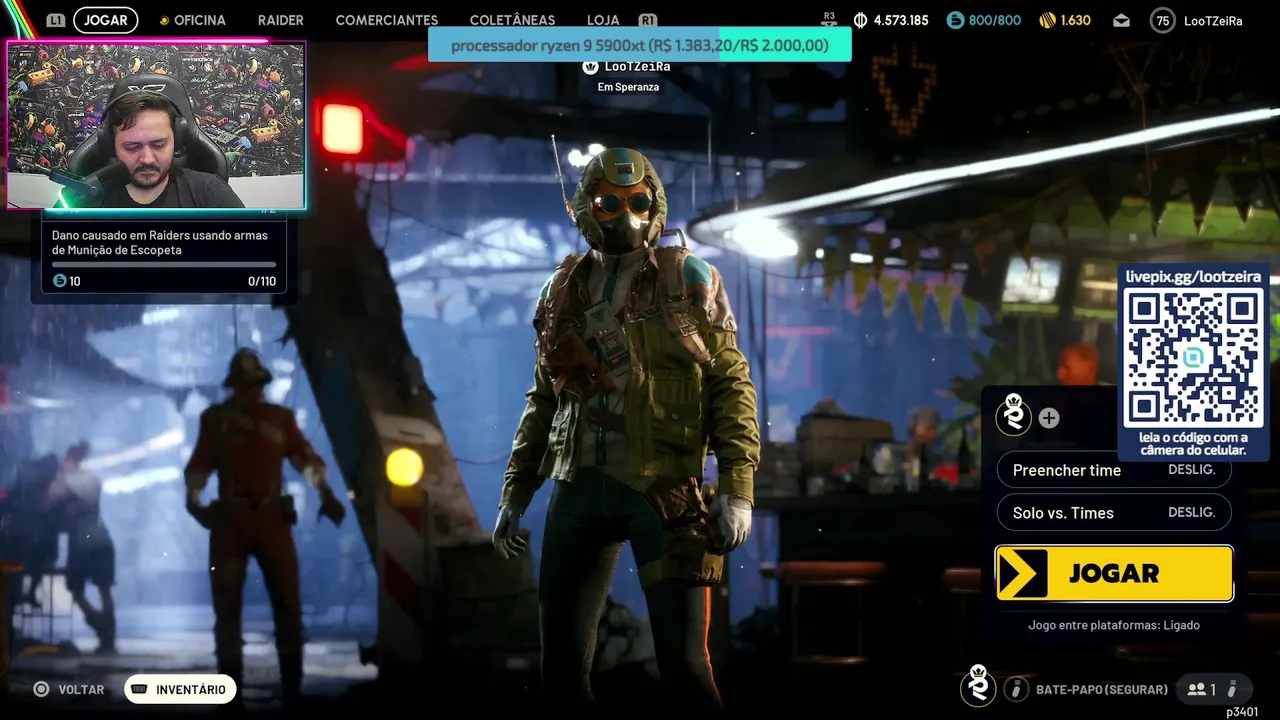Open the INVENTÁRIO button
The height and width of the screenshot is (720, 1280).
point(180,689)
